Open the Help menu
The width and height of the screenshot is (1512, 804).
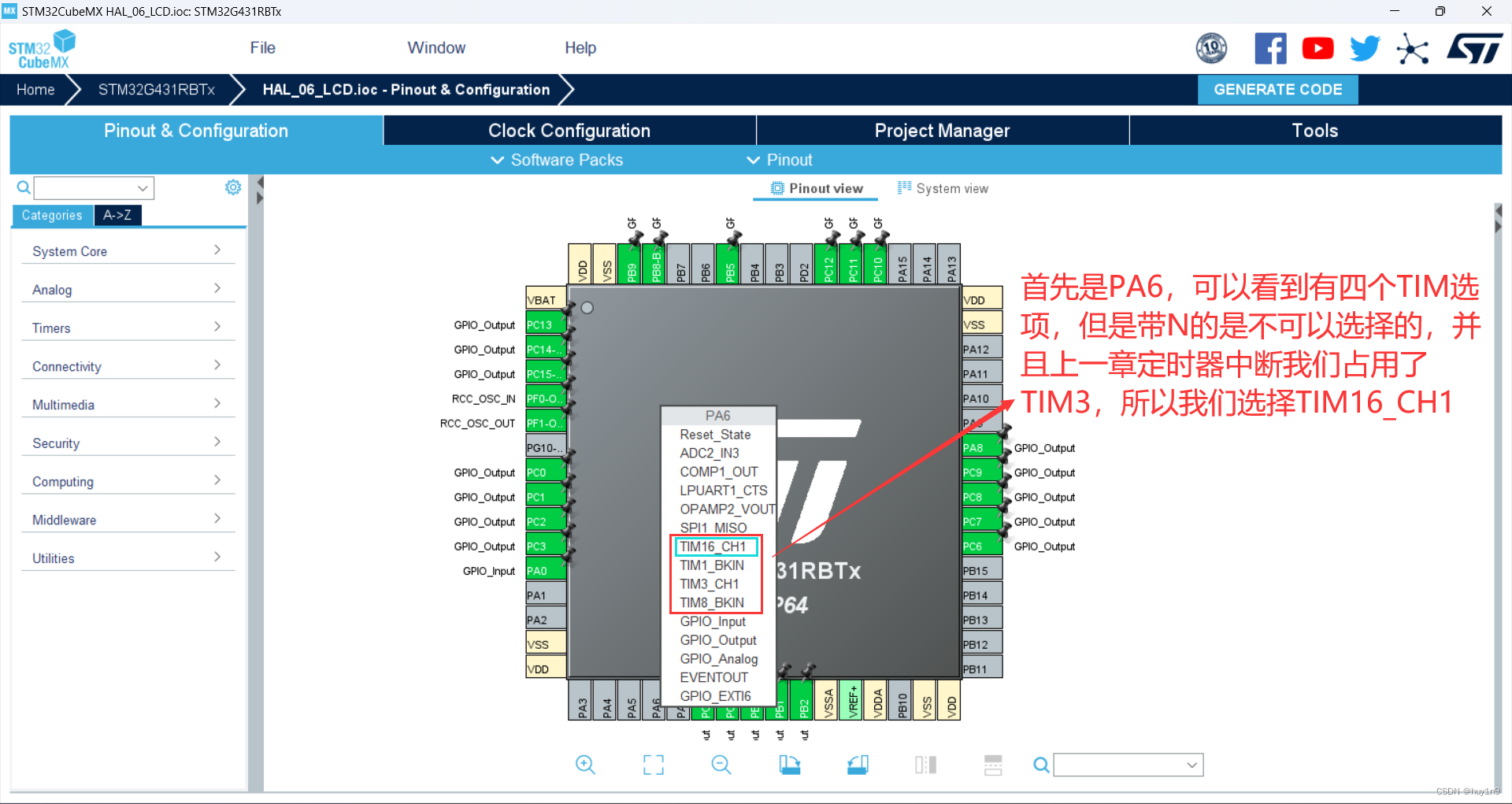pos(580,48)
